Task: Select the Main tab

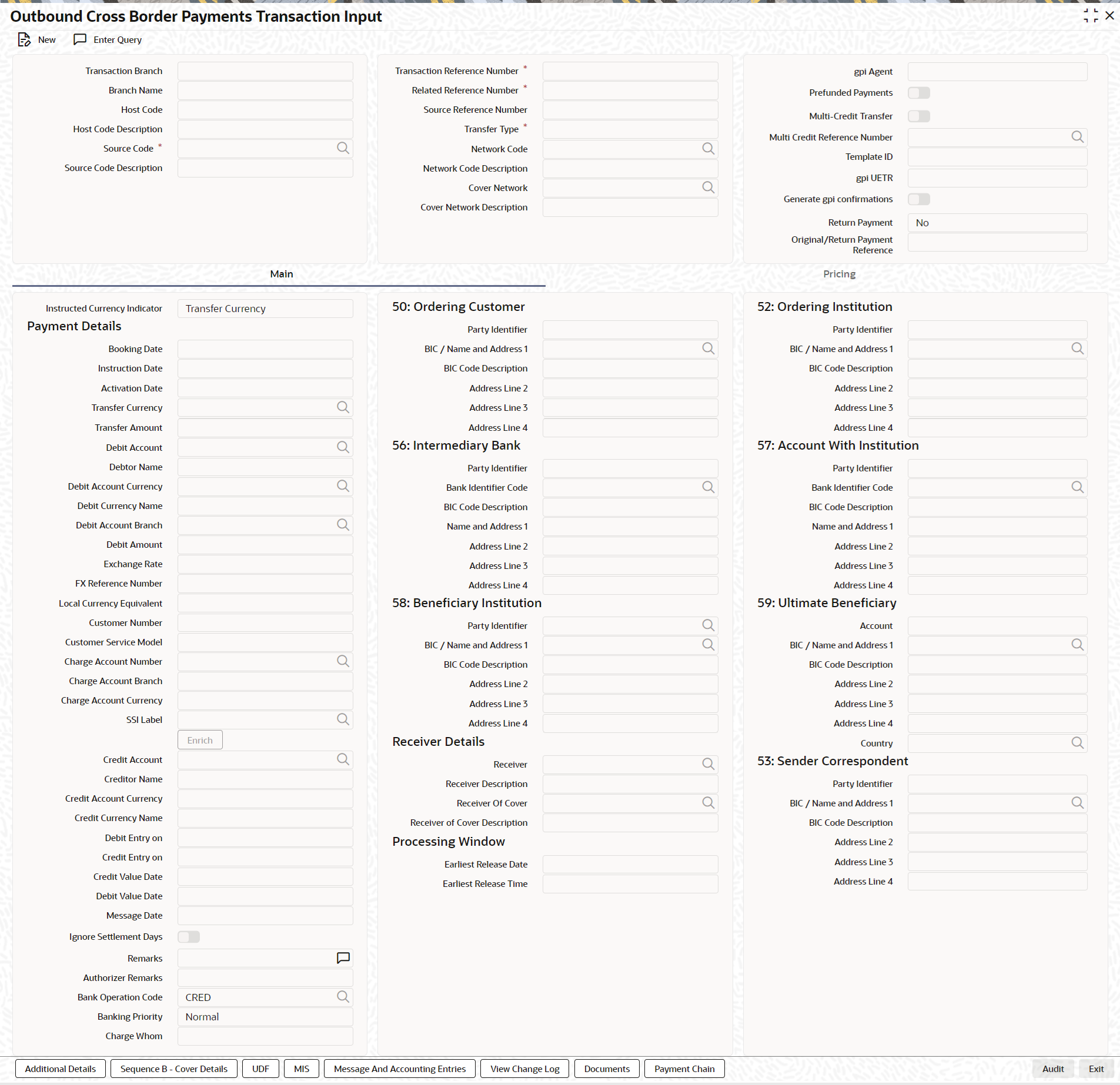Action: [281, 274]
